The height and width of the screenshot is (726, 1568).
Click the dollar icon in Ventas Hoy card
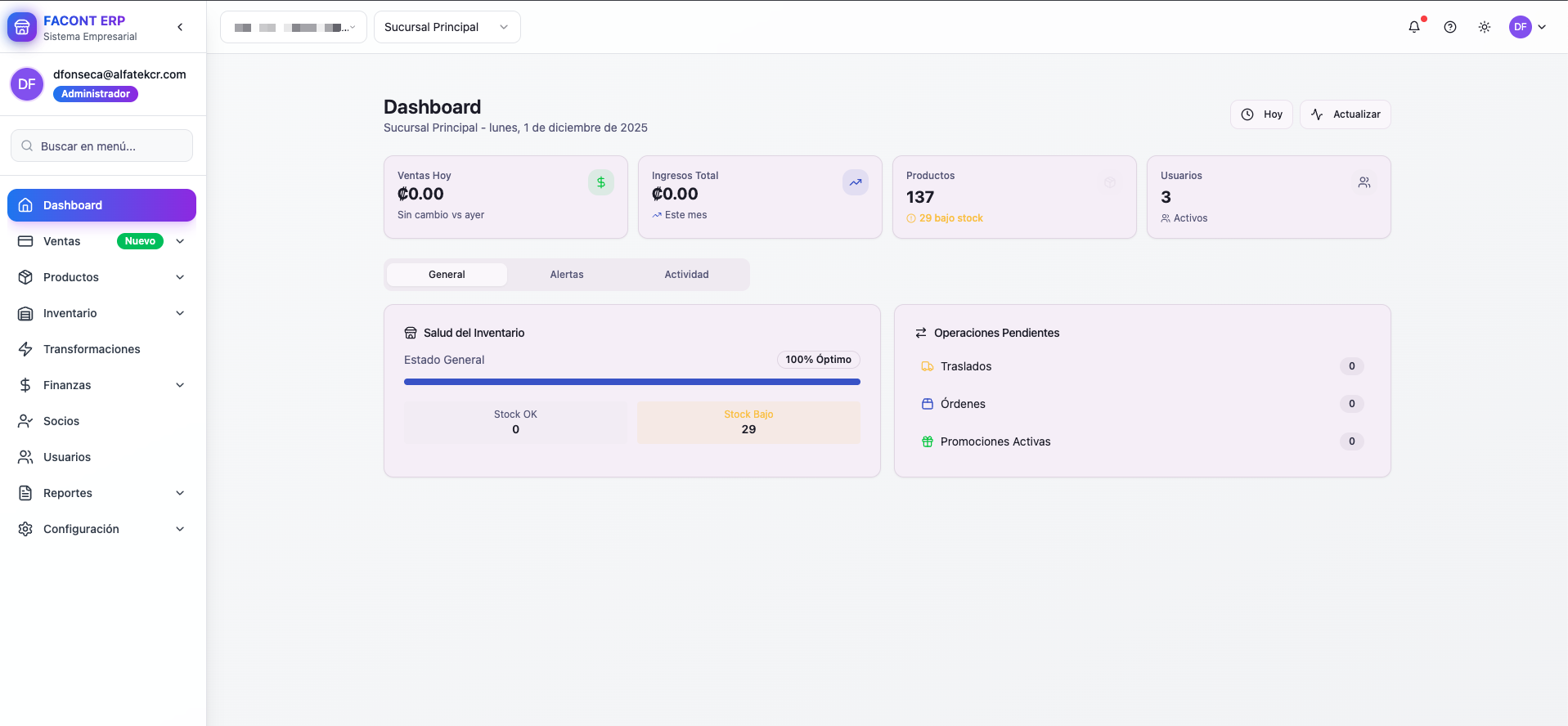pos(600,182)
